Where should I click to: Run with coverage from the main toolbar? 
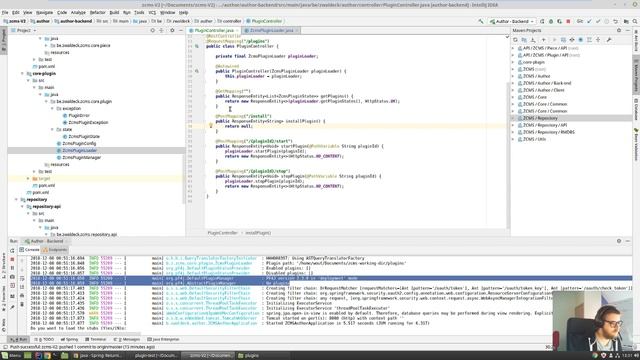(x=559, y=21)
